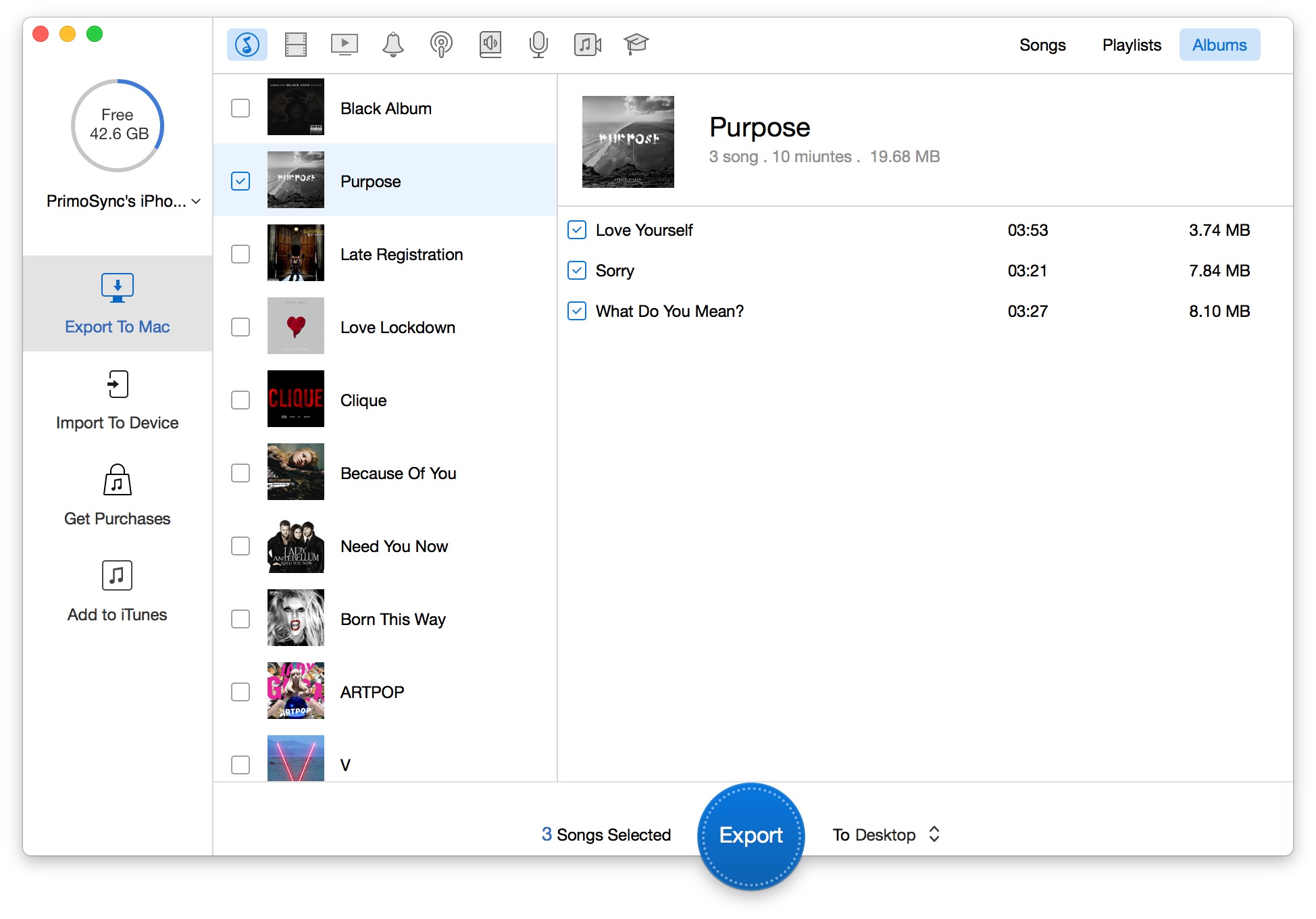Check the Because Of You checkbox

pos(241,473)
